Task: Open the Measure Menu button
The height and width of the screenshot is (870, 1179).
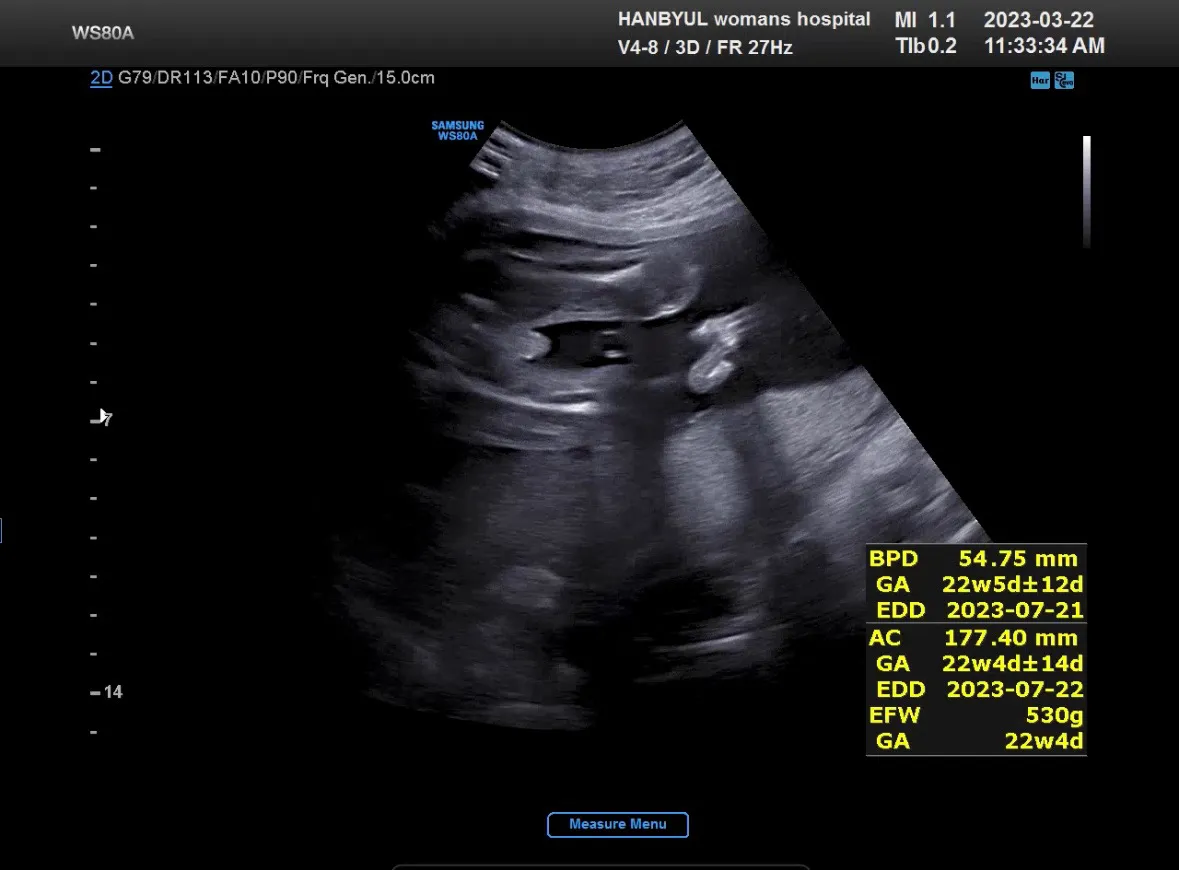Action: pos(617,824)
